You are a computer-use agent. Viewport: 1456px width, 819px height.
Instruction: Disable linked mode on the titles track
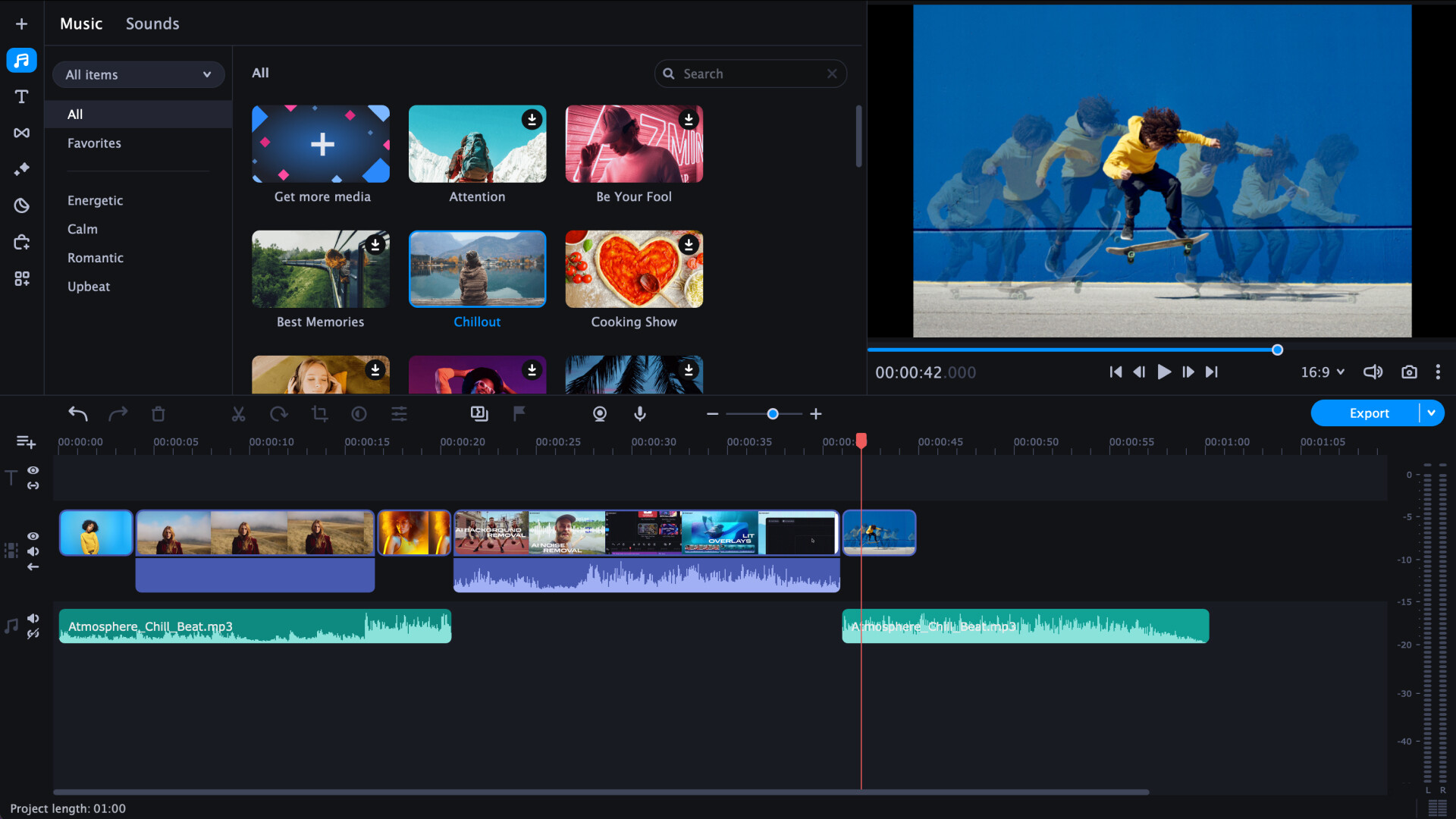pyautogui.click(x=33, y=486)
